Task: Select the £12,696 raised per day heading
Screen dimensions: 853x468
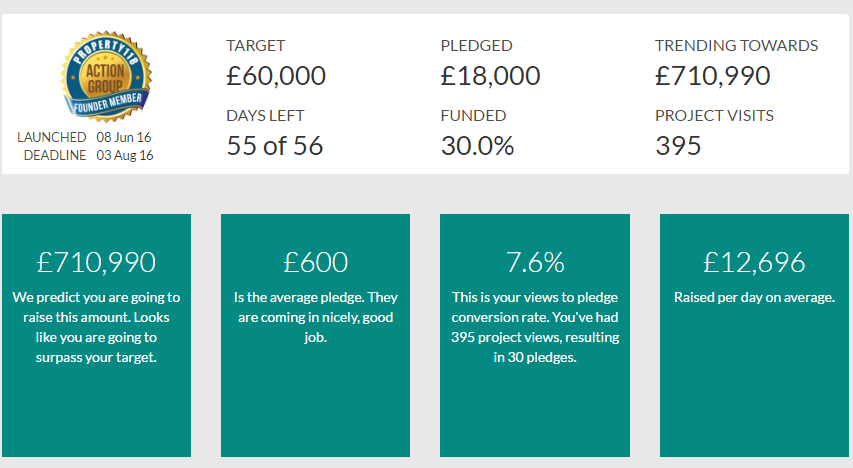Action: pos(754,262)
